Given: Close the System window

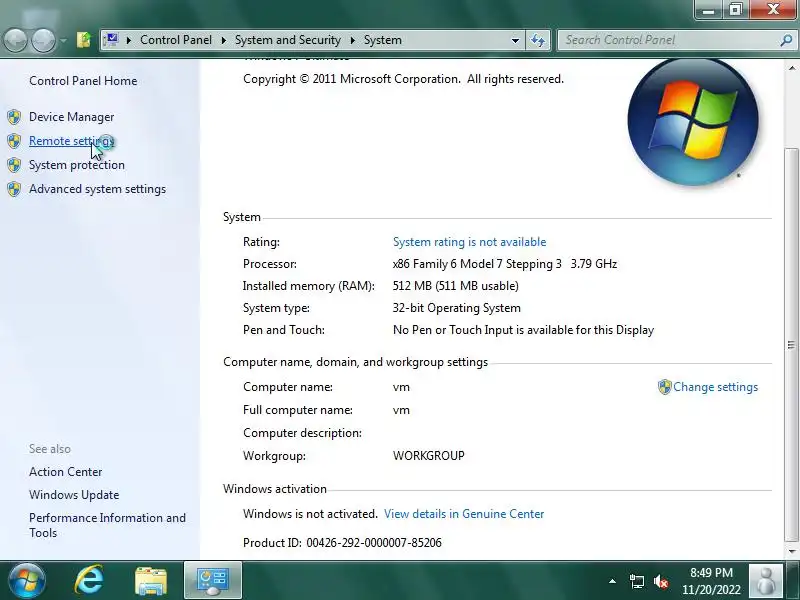Looking at the screenshot, I should [773, 9].
